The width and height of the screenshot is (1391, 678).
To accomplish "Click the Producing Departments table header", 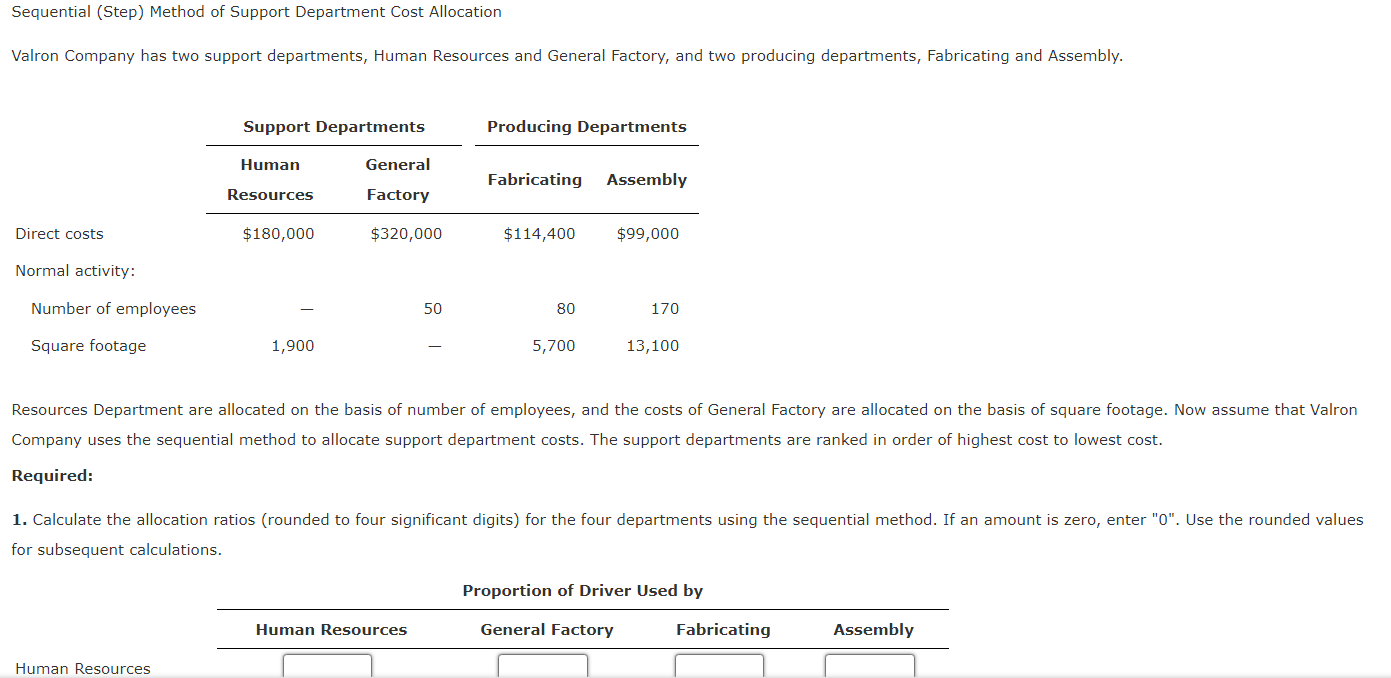I will [x=587, y=127].
